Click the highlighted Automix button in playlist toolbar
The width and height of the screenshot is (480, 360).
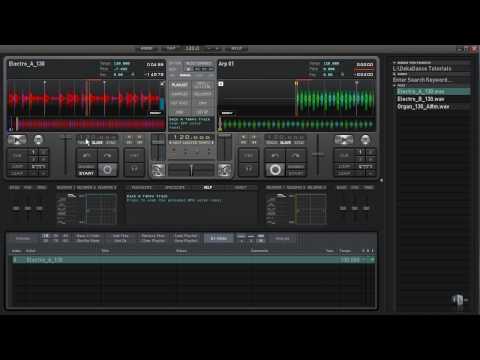tap(219, 238)
